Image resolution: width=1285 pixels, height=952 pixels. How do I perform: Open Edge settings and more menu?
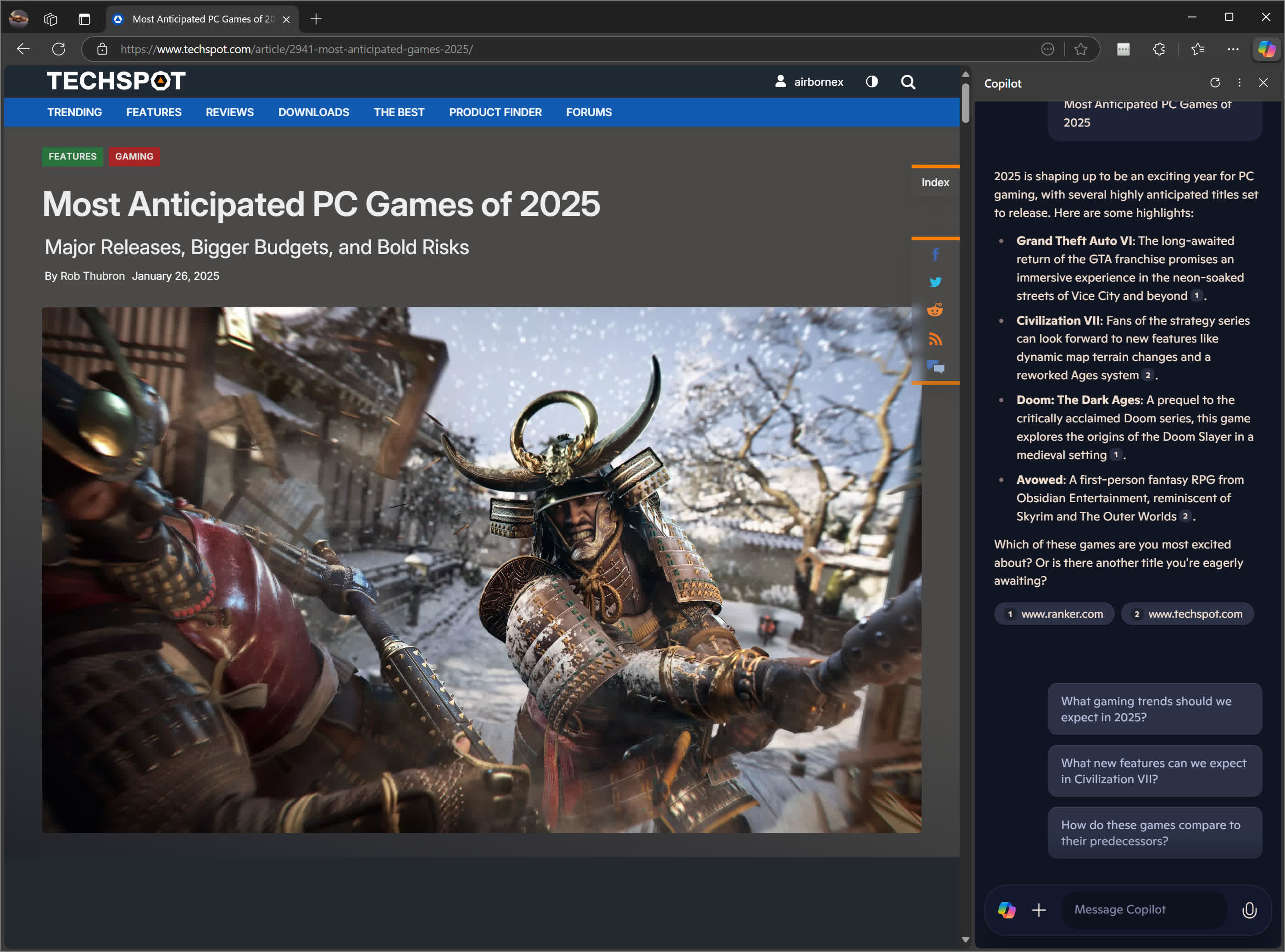(x=1233, y=50)
